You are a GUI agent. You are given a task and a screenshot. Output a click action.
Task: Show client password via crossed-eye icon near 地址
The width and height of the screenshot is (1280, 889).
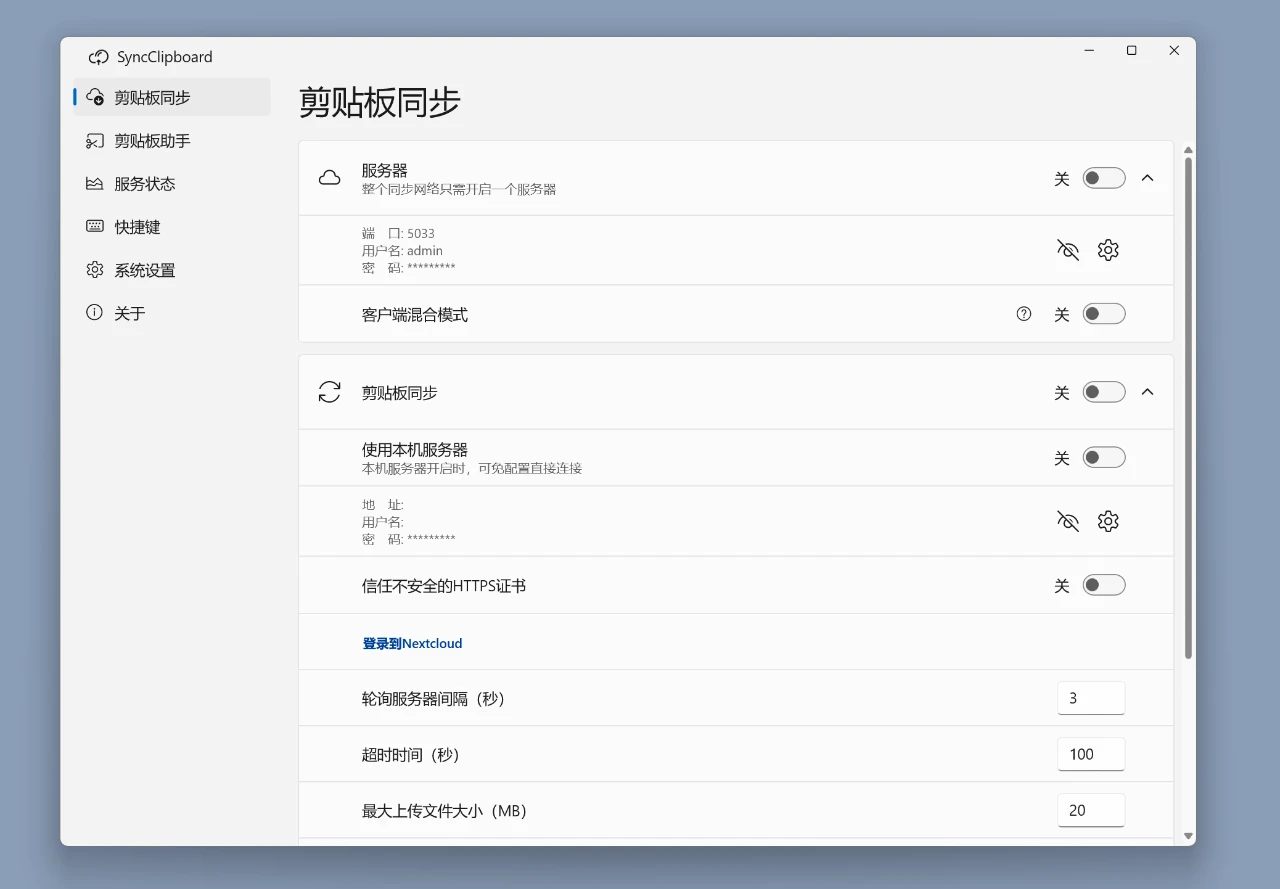click(1068, 521)
